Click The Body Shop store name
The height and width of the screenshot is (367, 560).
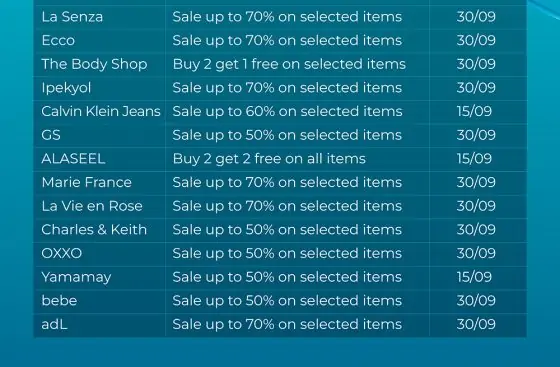tap(94, 64)
